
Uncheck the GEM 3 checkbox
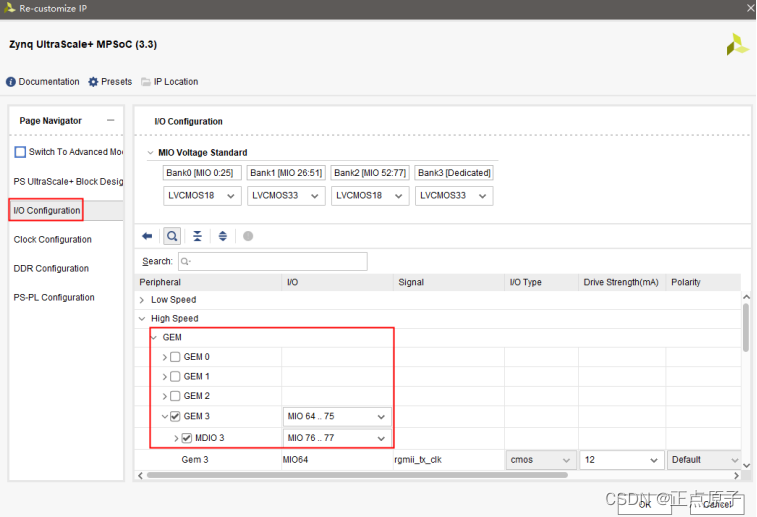pyautogui.click(x=175, y=416)
